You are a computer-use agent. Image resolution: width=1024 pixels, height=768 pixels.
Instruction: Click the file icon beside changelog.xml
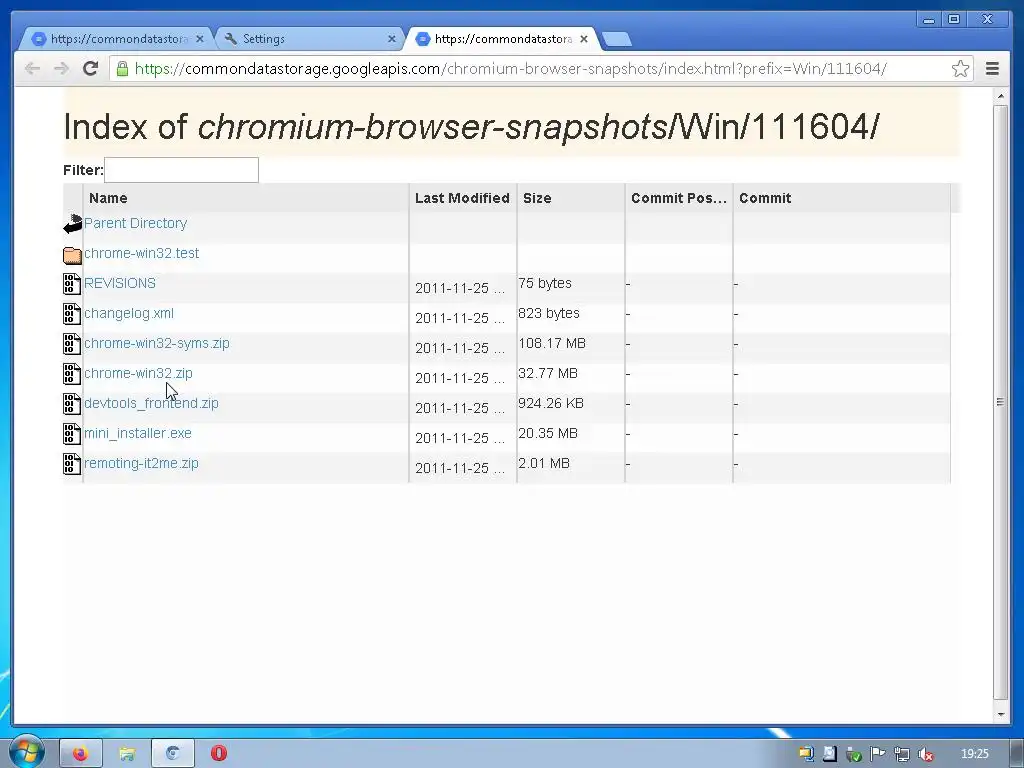point(72,313)
